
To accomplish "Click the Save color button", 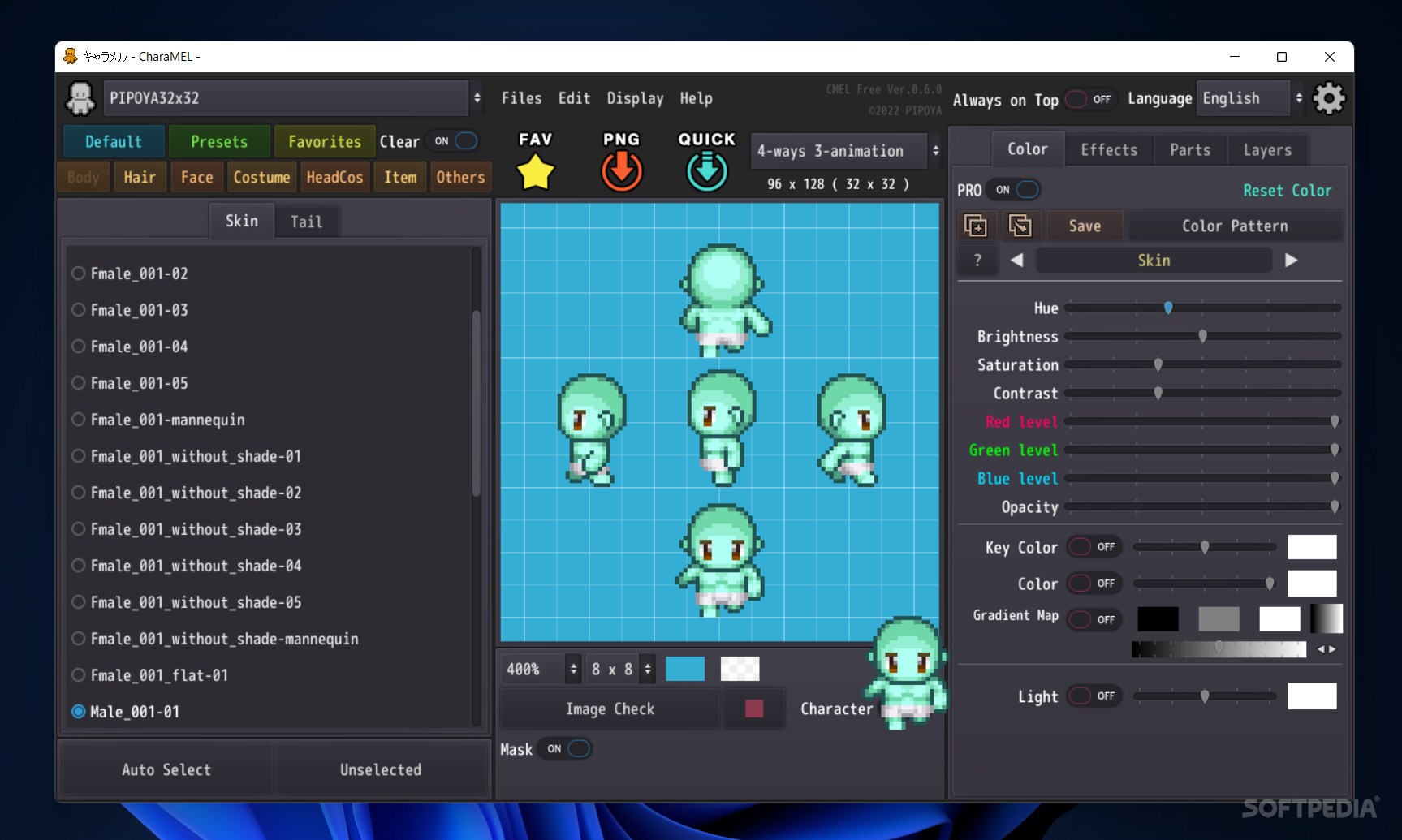I will coord(1085,226).
